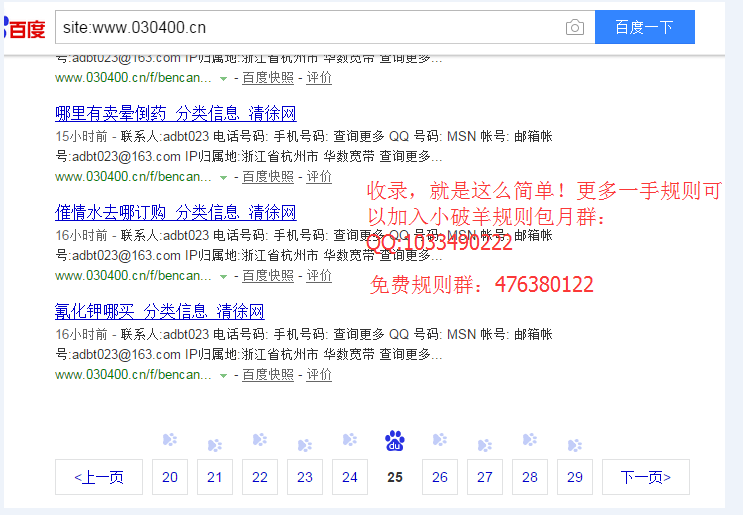Click the paw icon above page 23
This screenshot has width=743, height=515.
click(304, 445)
